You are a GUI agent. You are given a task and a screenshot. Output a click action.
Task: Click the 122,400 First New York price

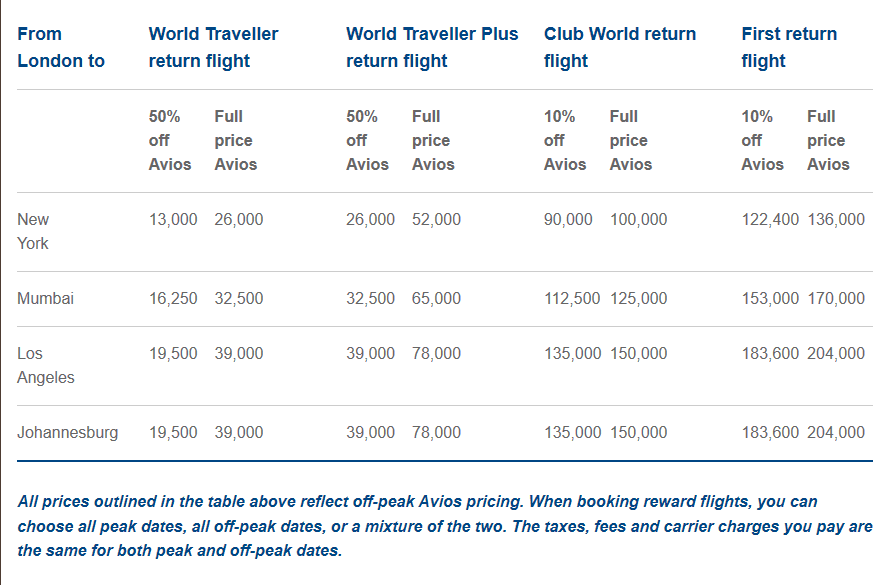(770, 219)
